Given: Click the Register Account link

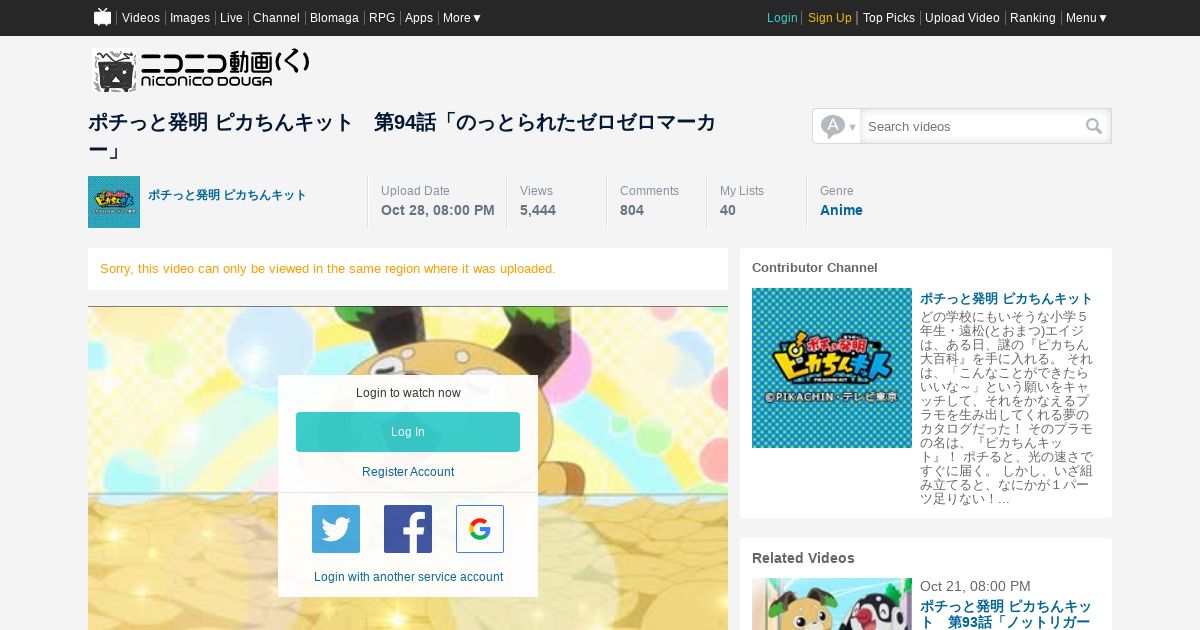Looking at the screenshot, I should coord(408,472).
